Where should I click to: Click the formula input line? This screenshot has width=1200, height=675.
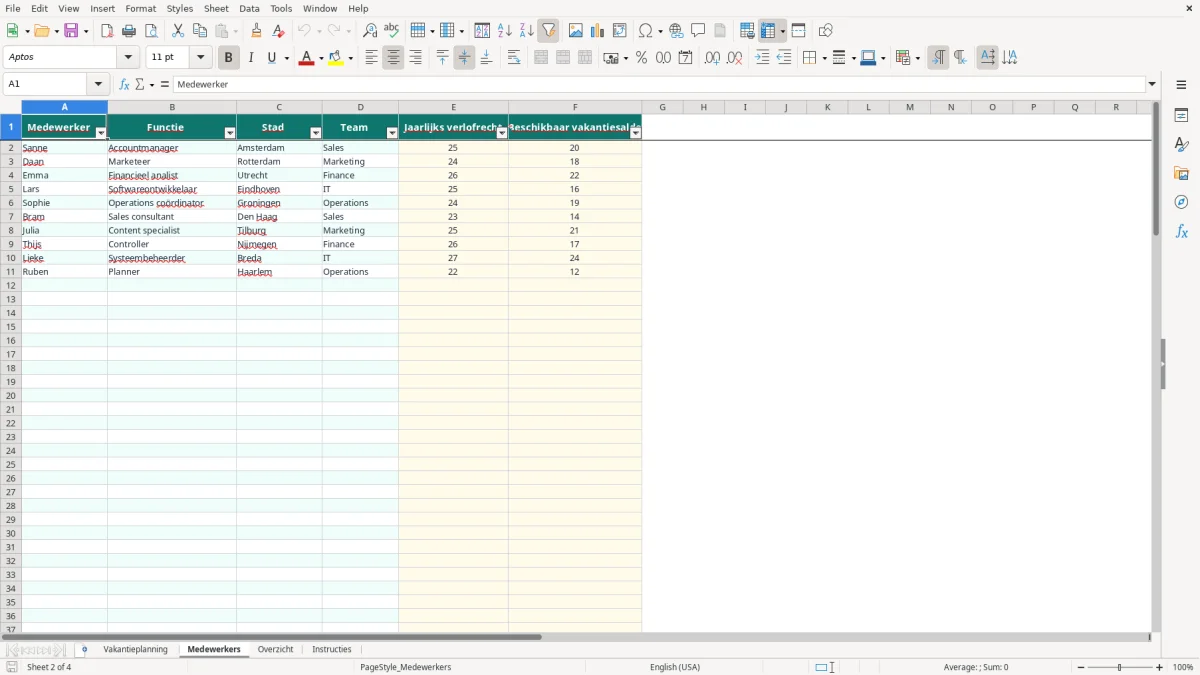click(x=659, y=85)
